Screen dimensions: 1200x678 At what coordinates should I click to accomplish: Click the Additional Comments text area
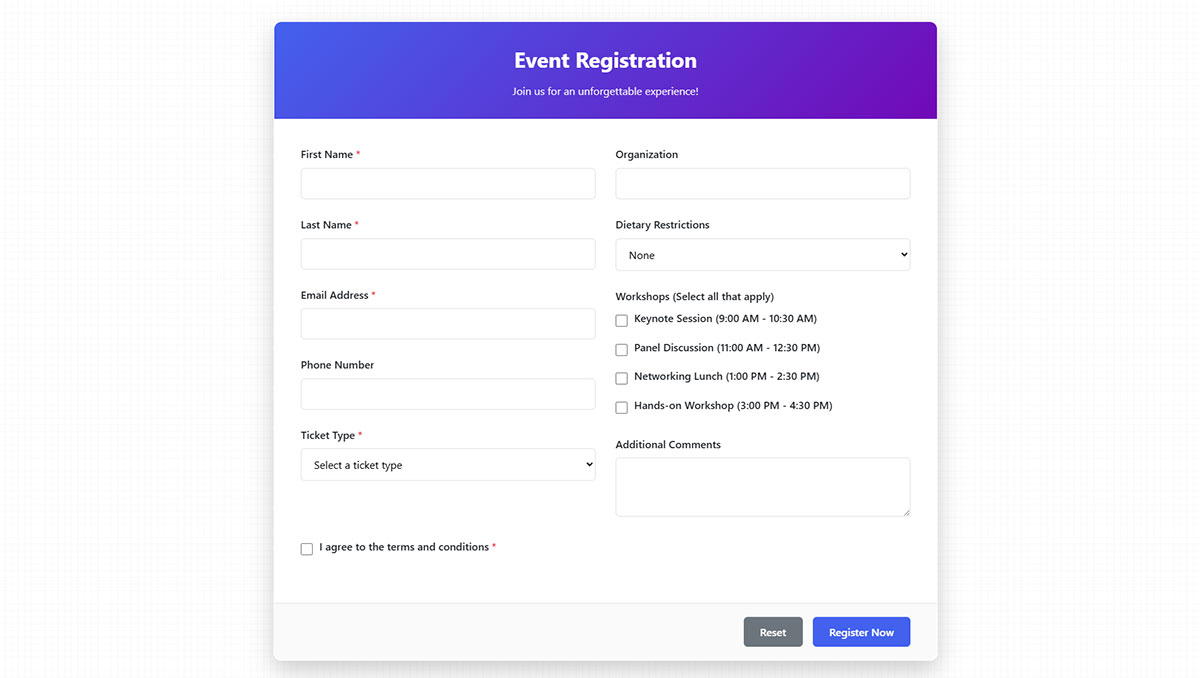point(762,487)
